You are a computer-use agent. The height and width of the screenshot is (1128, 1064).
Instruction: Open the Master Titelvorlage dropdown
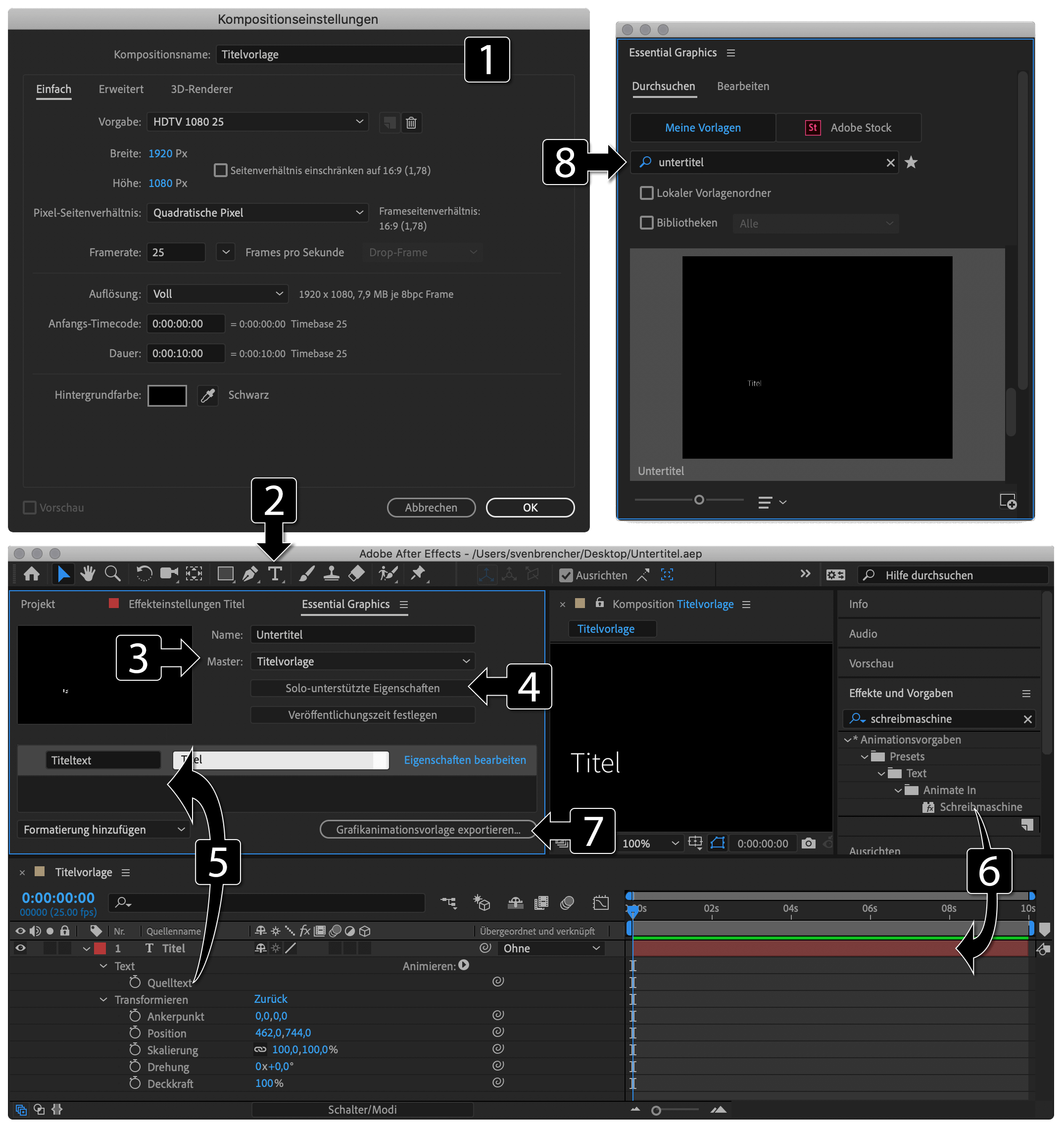point(363,661)
